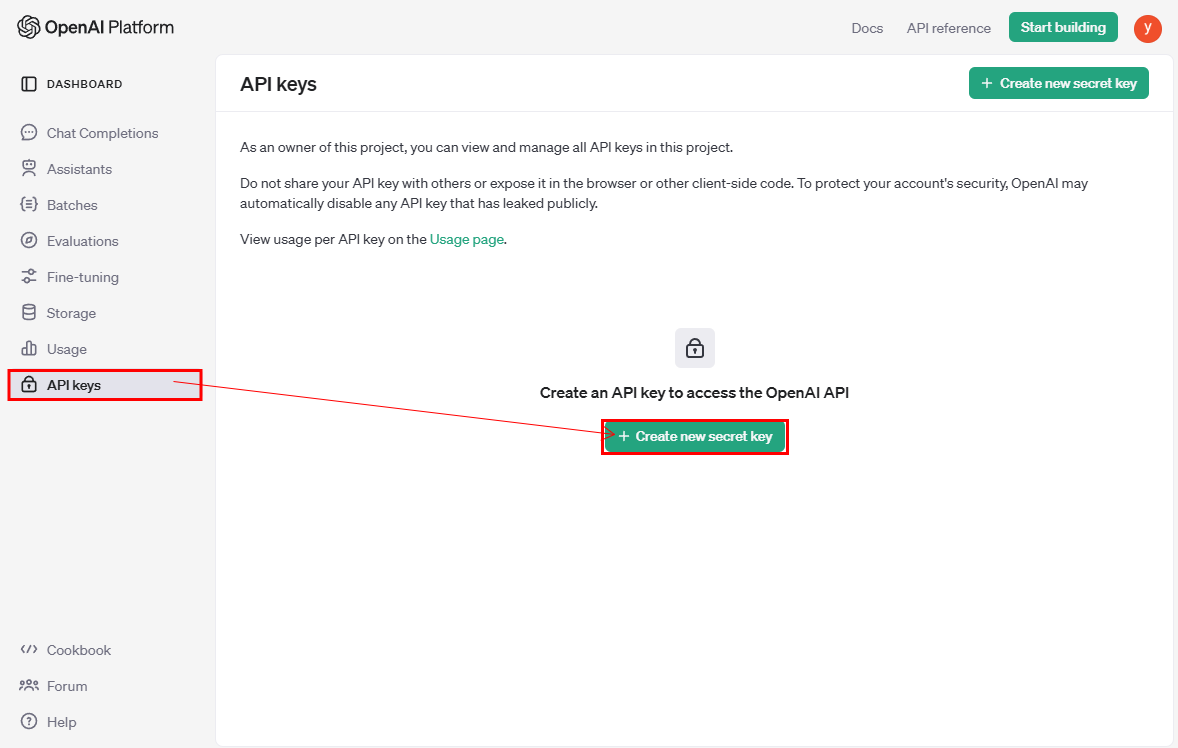Click the Assistants robot icon
Image resolution: width=1178 pixels, height=748 pixels.
click(x=29, y=169)
